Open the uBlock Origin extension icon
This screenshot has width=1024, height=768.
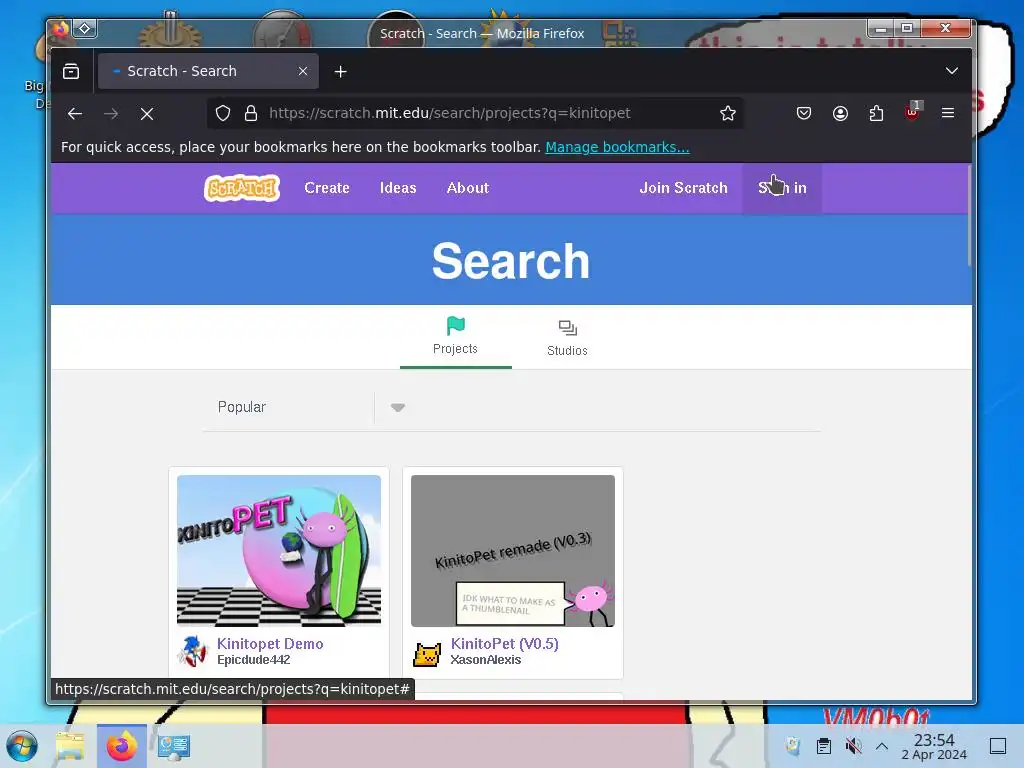coord(912,112)
